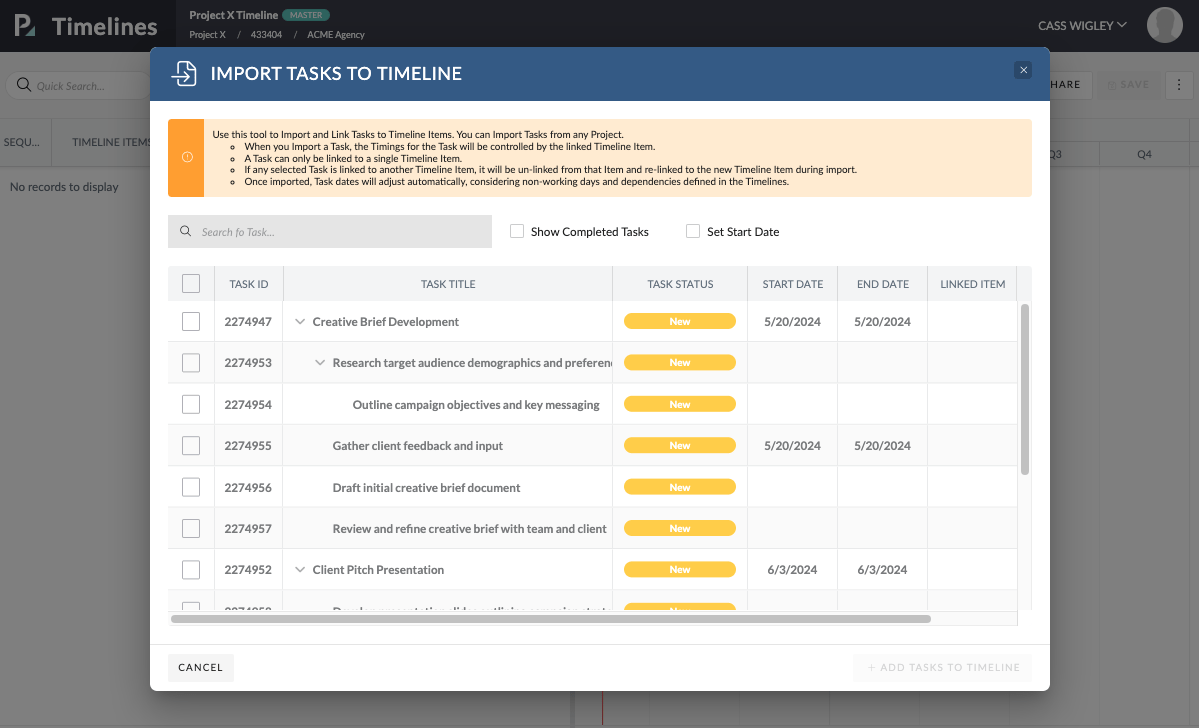
Task: Sort by Linked Item column header
Action: (973, 284)
